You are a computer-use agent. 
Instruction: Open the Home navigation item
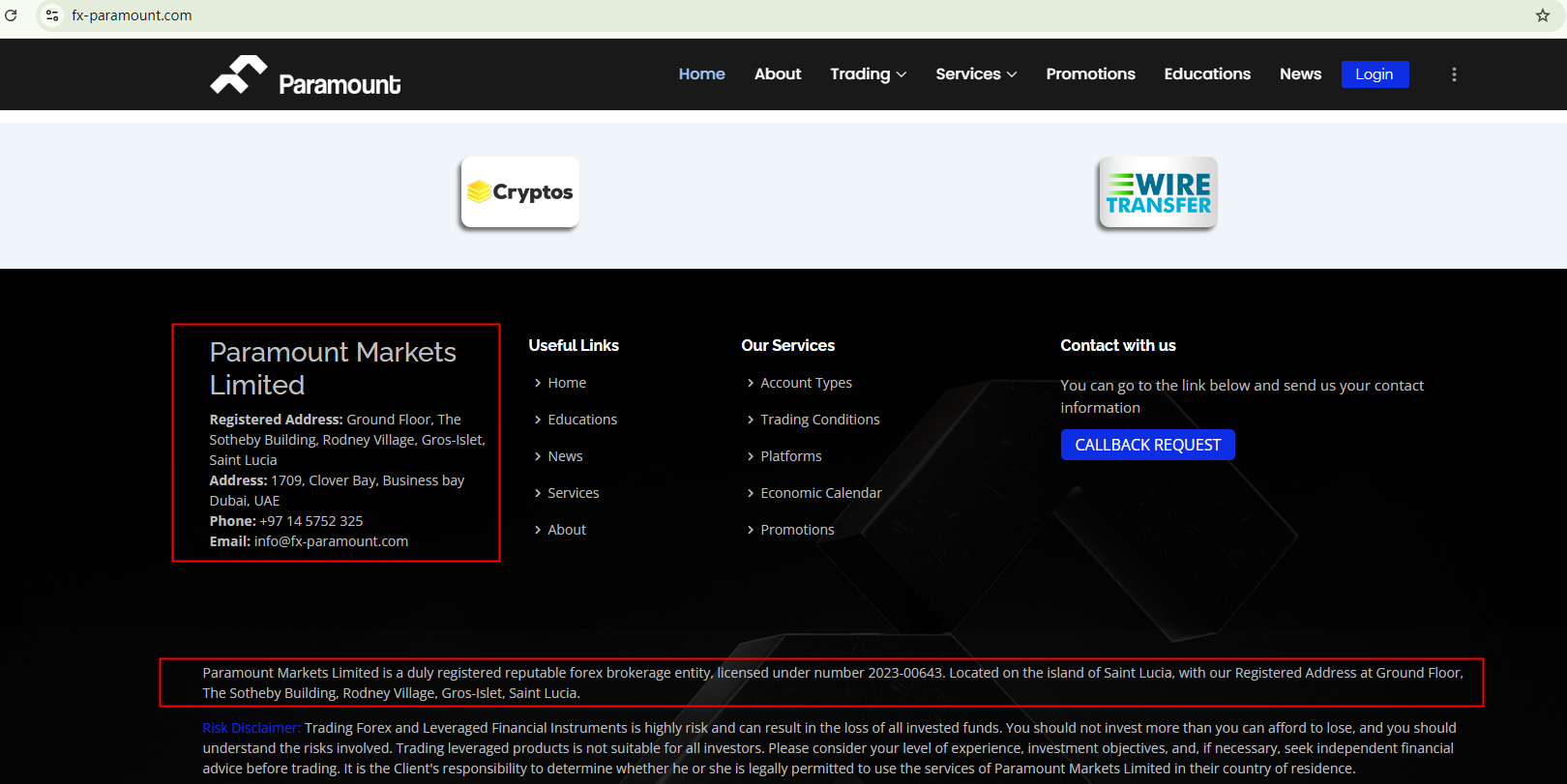(701, 74)
